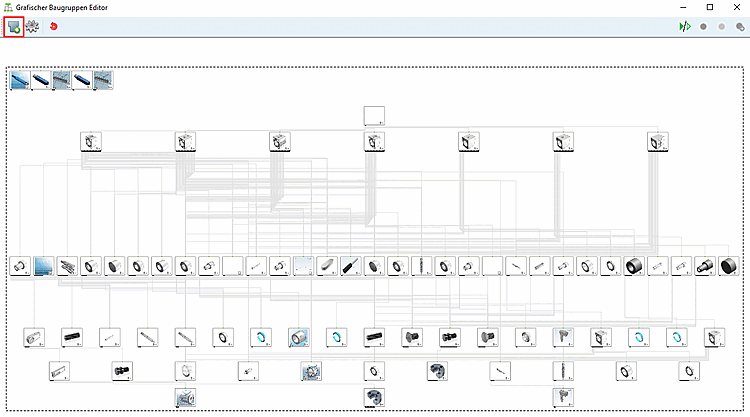Click the dark grey circle toolbar icon
This screenshot has width=750, height=417.
coord(703,27)
